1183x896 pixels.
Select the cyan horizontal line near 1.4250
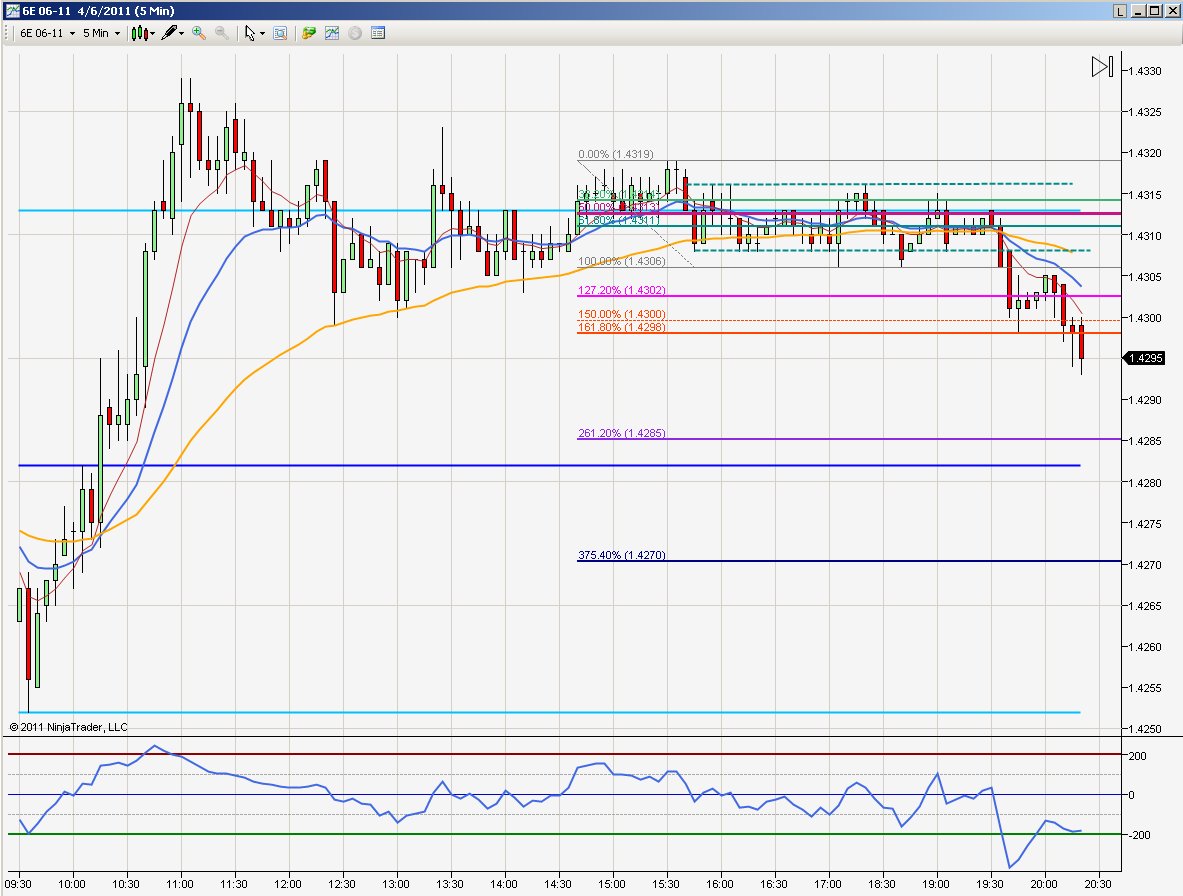(x=549, y=712)
